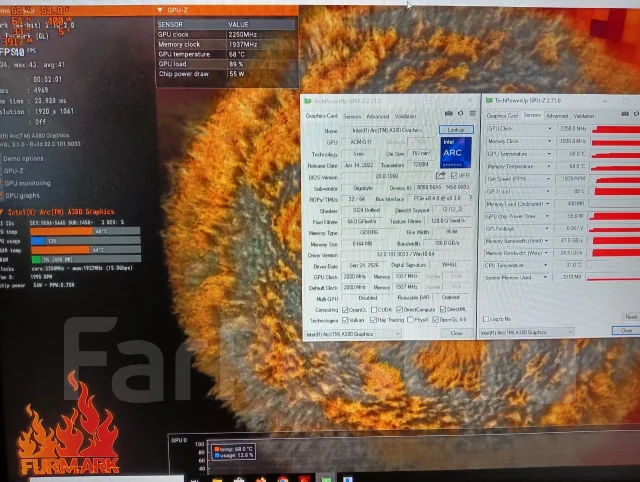
Task: Click the GPU name field showing Arc A380 Graphics
Action: pyautogui.click(x=389, y=130)
